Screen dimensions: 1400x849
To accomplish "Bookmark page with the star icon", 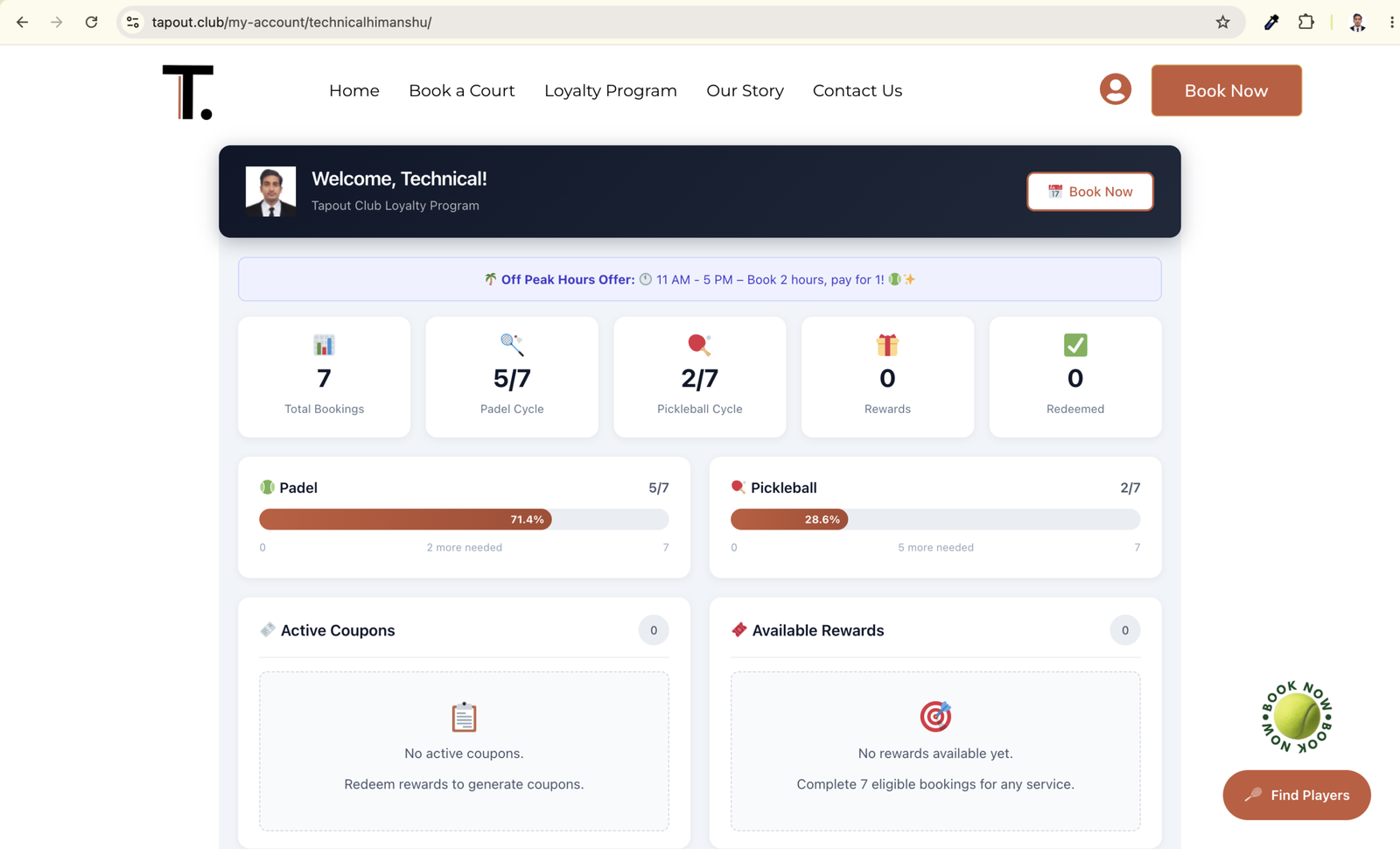I will tap(1222, 22).
